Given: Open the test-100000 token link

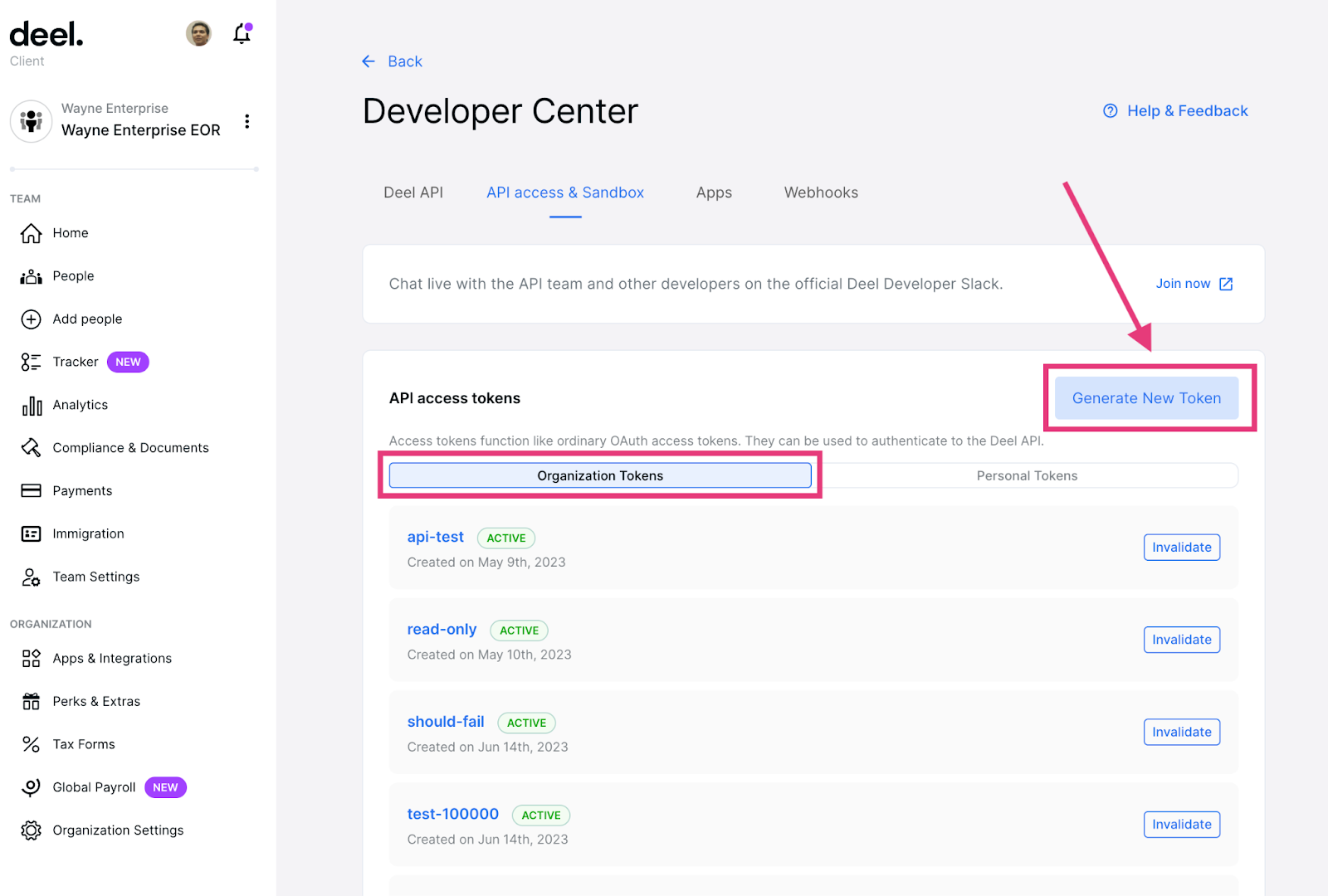Looking at the screenshot, I should pos(453,814).
